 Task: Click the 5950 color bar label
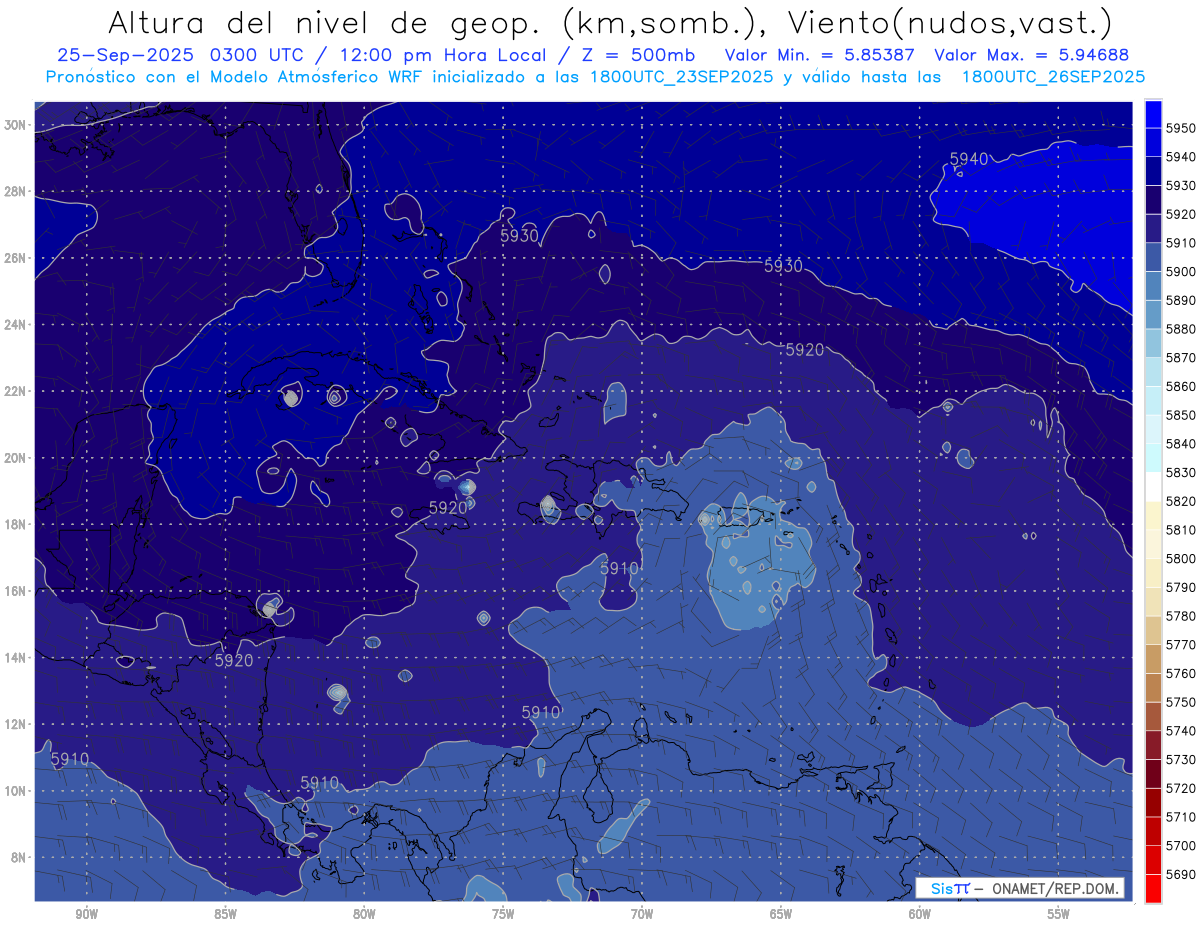(1181, 128)
